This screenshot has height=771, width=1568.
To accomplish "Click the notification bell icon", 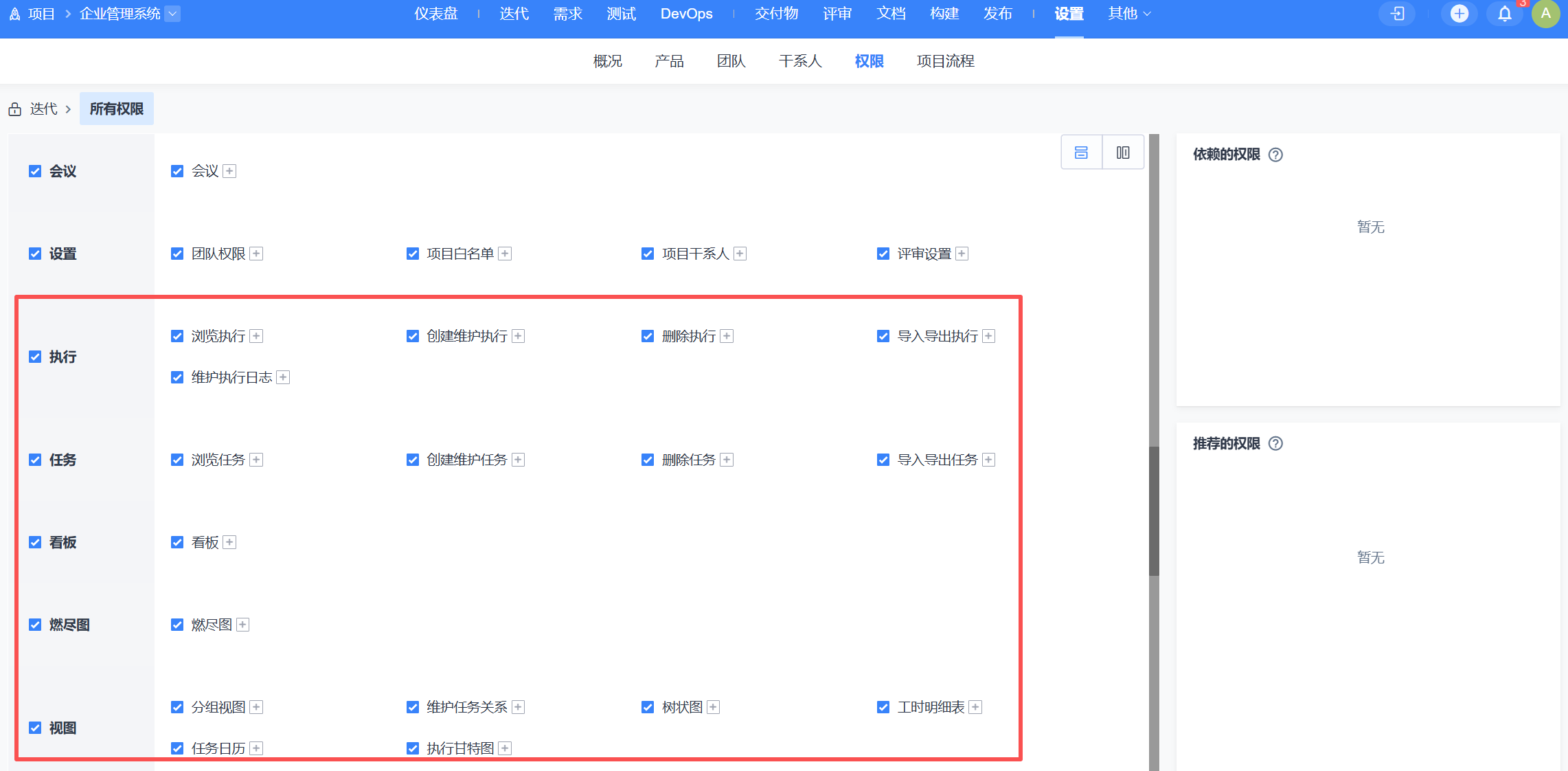I will coord(1504,14).
